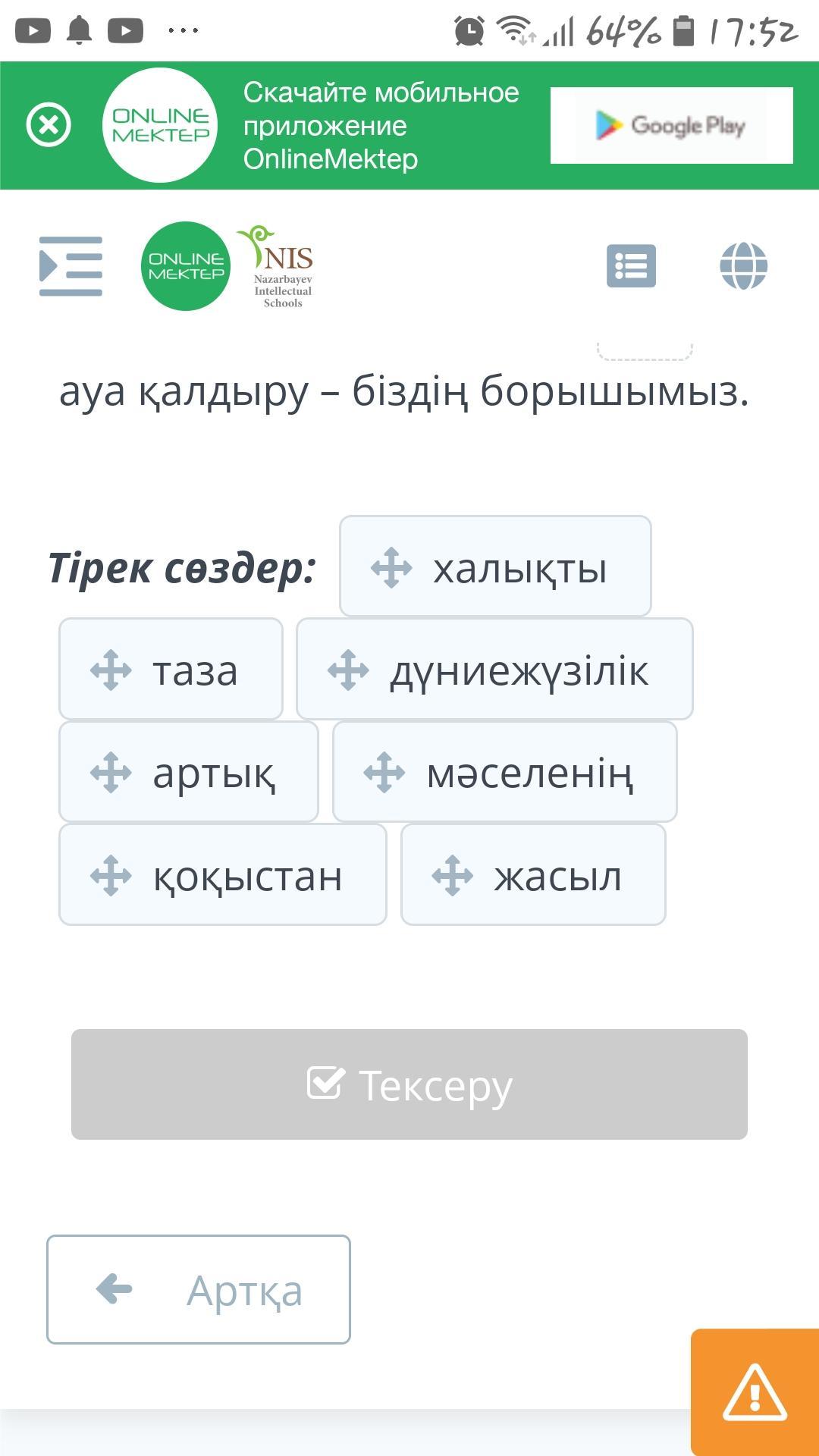Open the Google Play store link
The width and height of the screenshot is (819, 1456).
click(x=671, y=125)
